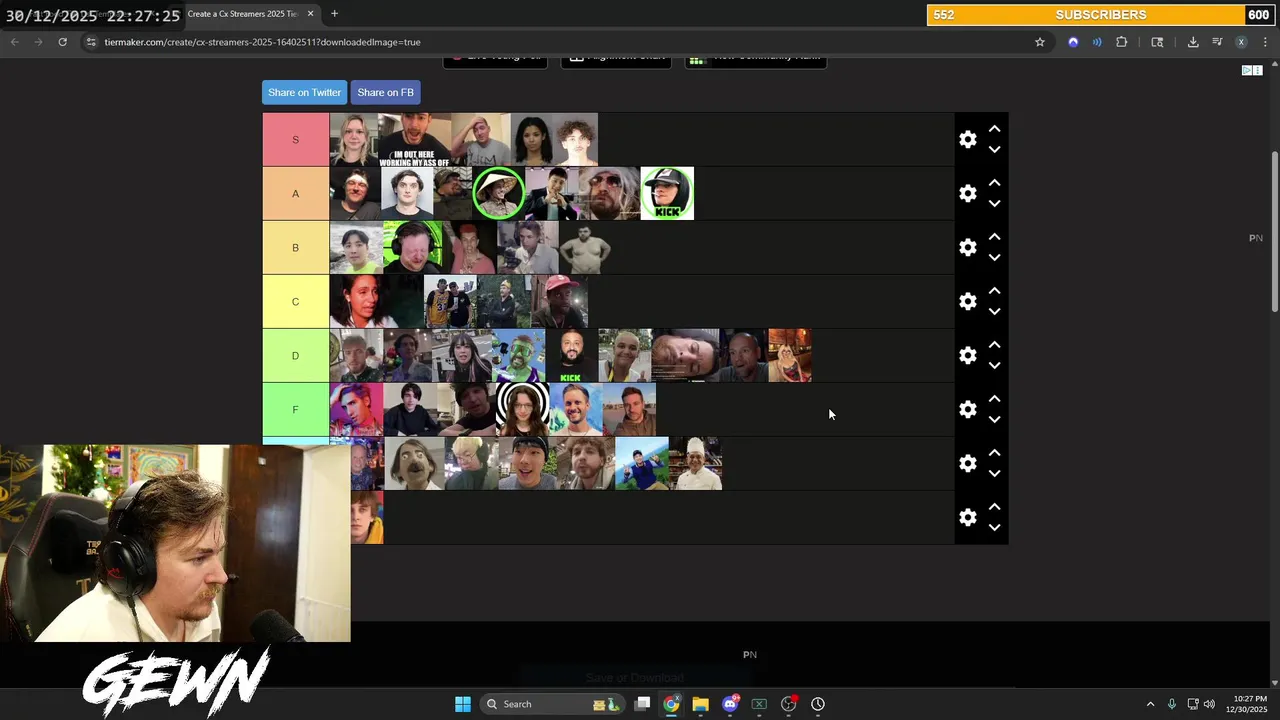This screenshot has width=1280, height=720.
Task: Open the browser Downloads icon
Action: 1193,42
